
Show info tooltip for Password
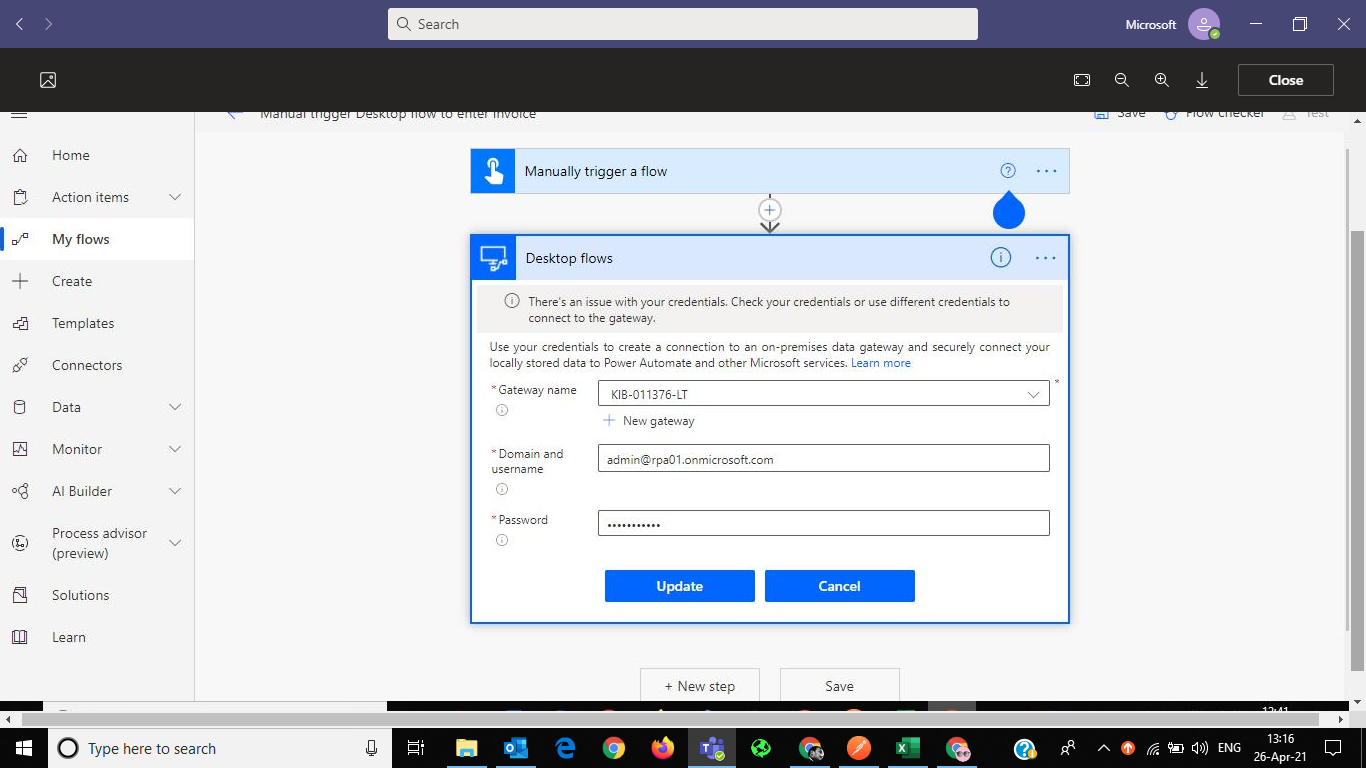point(502,540)
